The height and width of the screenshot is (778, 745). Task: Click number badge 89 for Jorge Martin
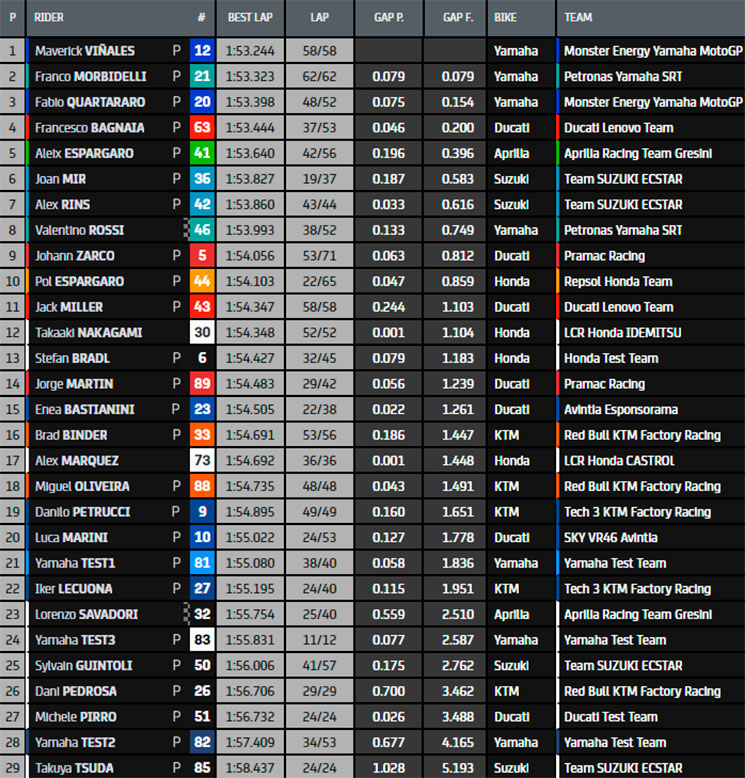pos(202,384)
